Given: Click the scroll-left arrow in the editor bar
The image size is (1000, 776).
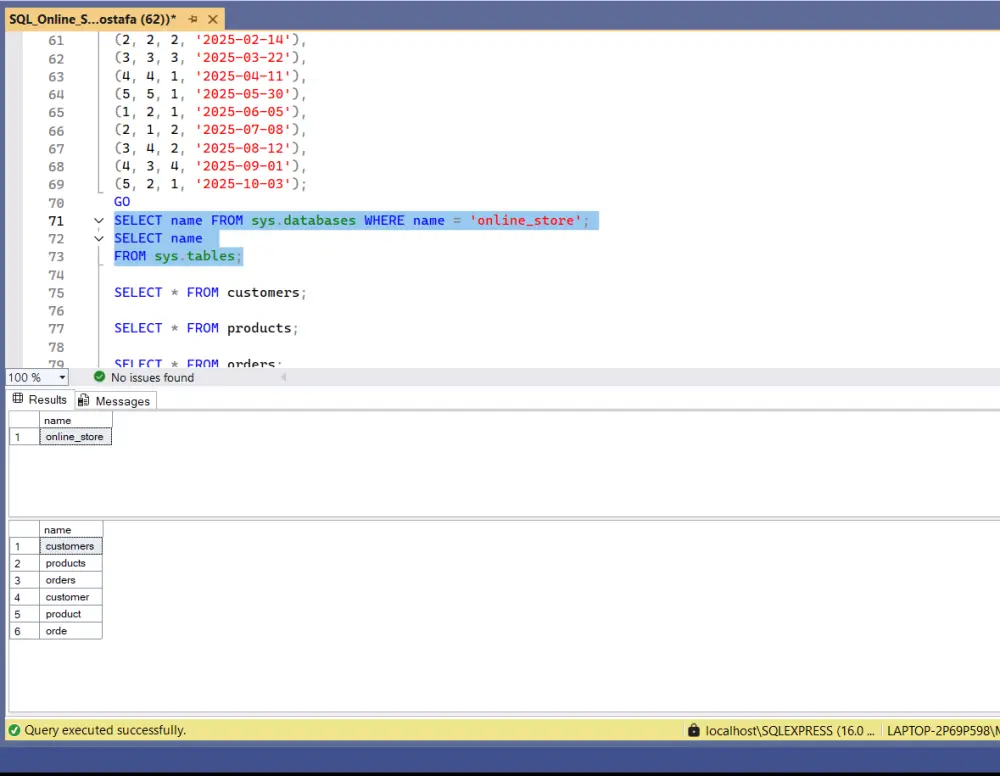Looking at the screenshot, I should tap(282, 377).
